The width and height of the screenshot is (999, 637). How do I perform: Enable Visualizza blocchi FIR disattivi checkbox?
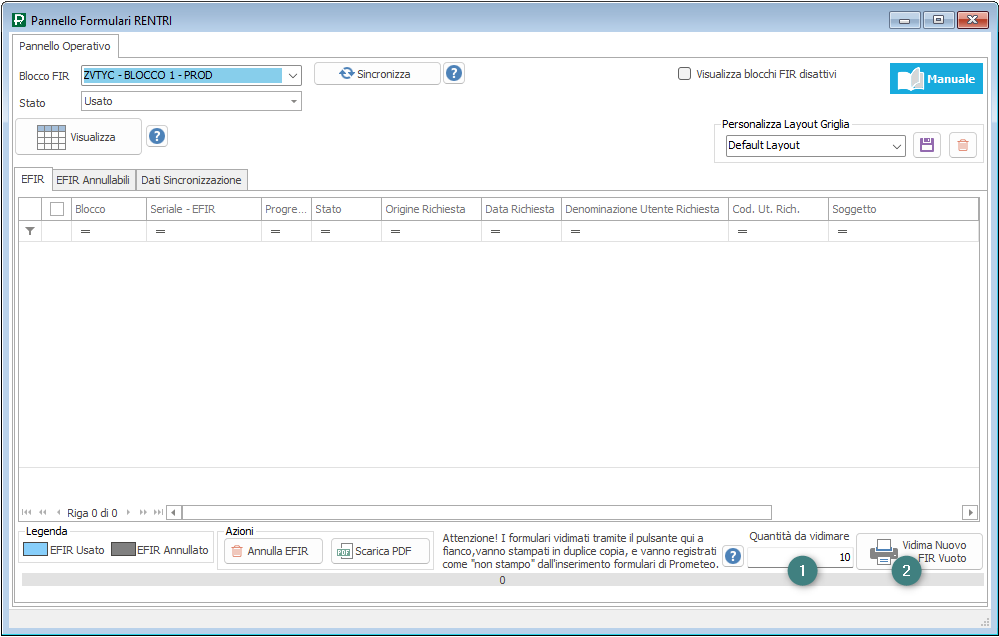click(x=685, y=73)
